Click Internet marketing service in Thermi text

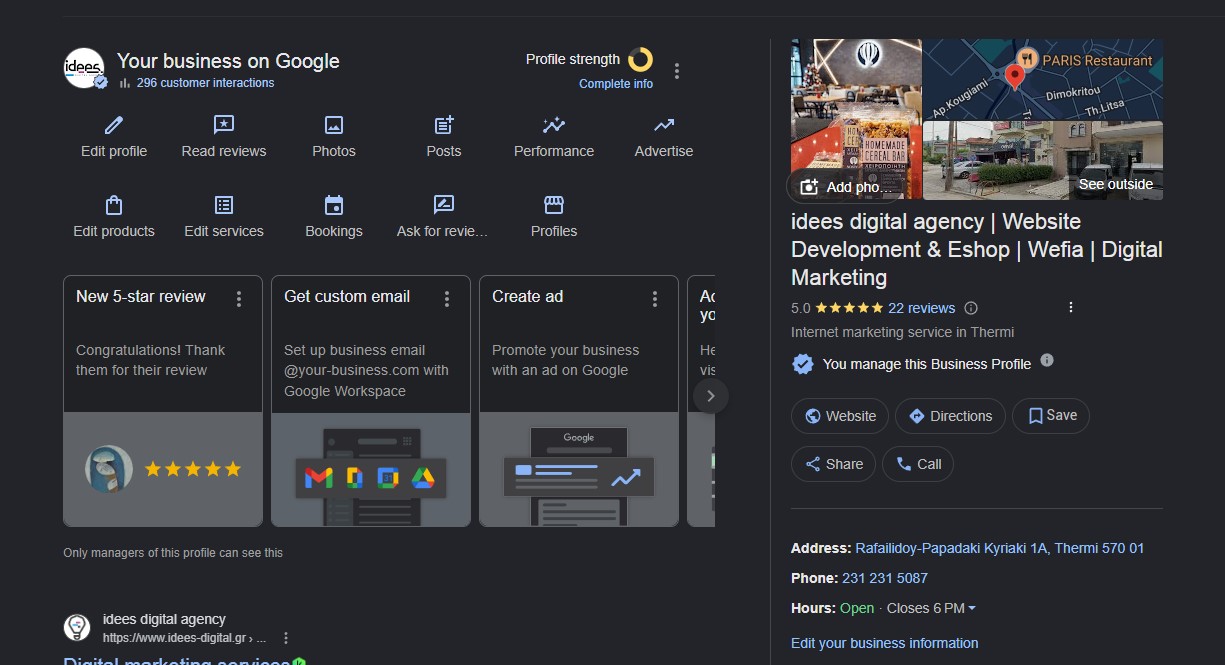pyautogui.click(x=902, y=332)
